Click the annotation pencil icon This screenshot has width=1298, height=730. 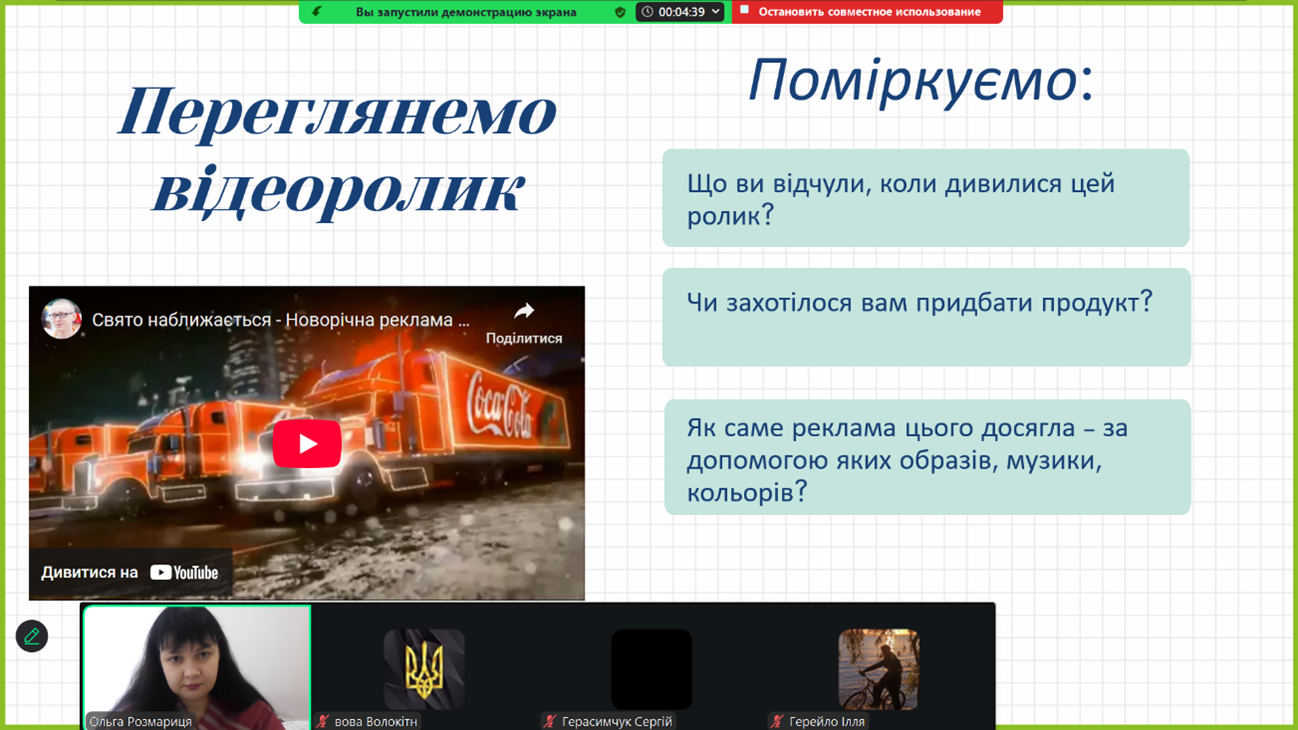click(32, 636)
